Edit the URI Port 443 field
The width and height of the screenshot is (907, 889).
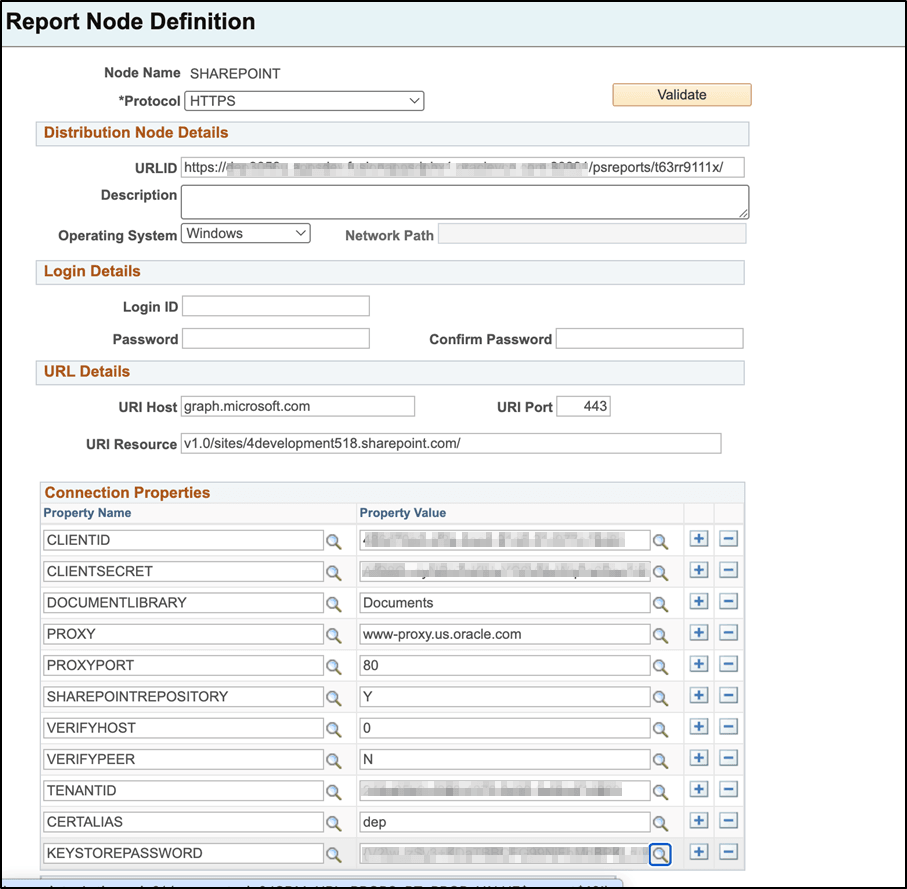584,406
